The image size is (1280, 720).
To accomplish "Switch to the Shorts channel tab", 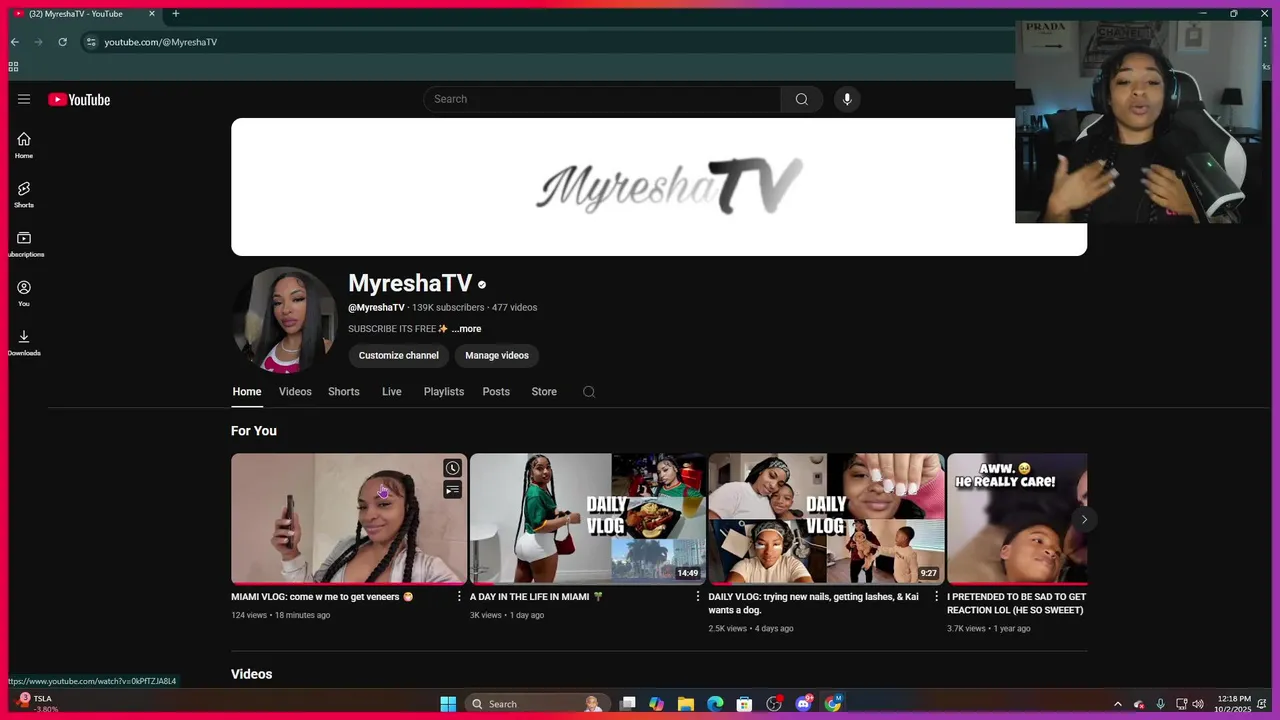I will [x=344, y=392].
